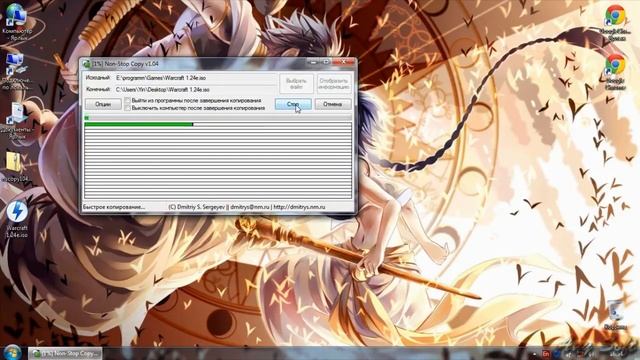Click the Отмена cancel button
The image size is (640, 360).
point(333,104)
